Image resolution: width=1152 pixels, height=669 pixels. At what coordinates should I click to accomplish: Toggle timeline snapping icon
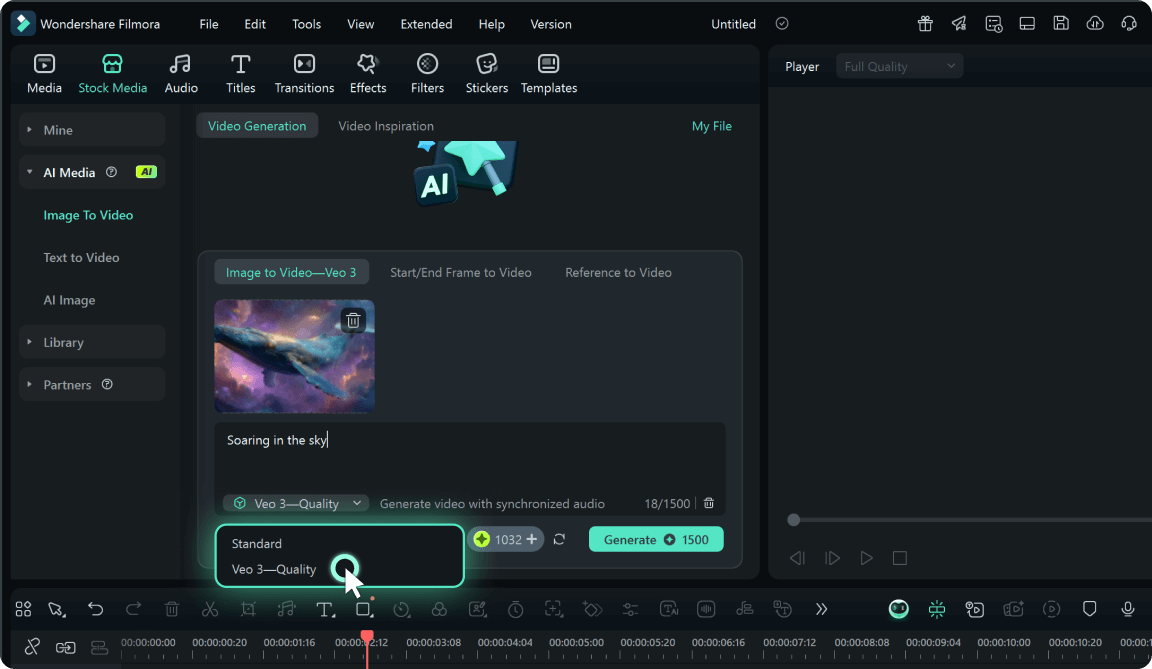click(937, 609)
